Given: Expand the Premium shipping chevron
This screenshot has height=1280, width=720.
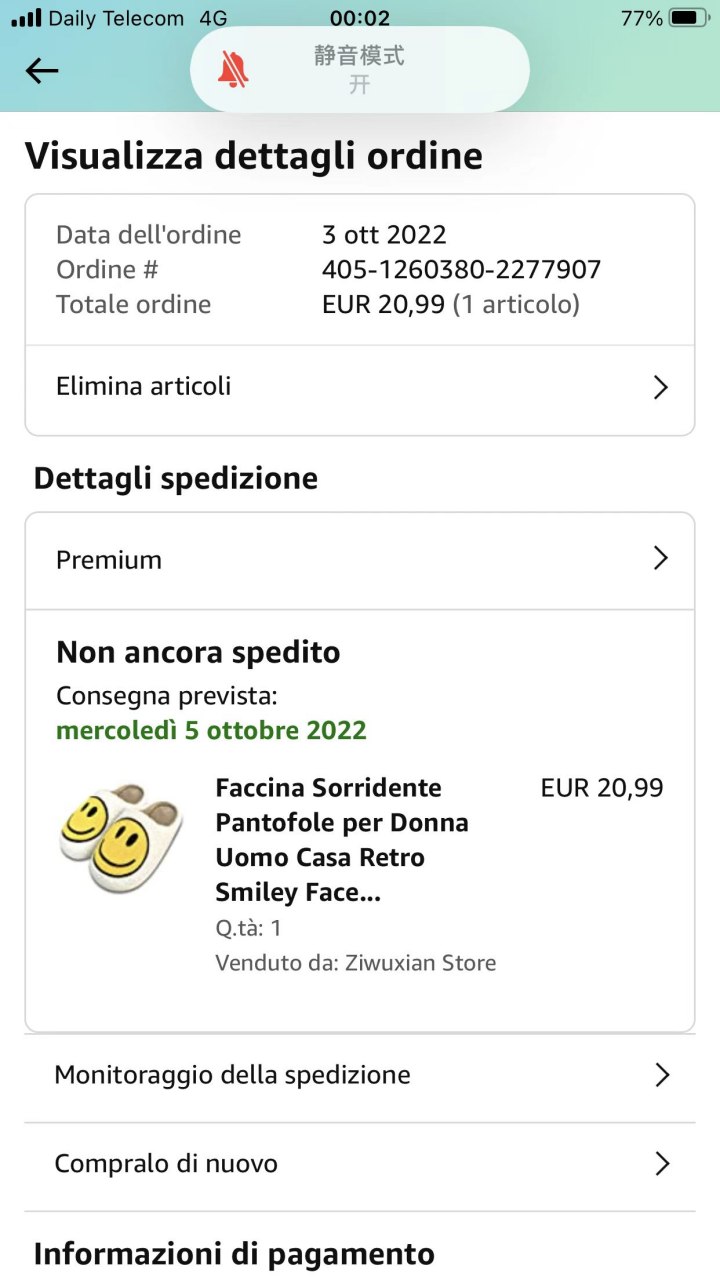Looking at the screenshot, I should click(x=660, y=558).
